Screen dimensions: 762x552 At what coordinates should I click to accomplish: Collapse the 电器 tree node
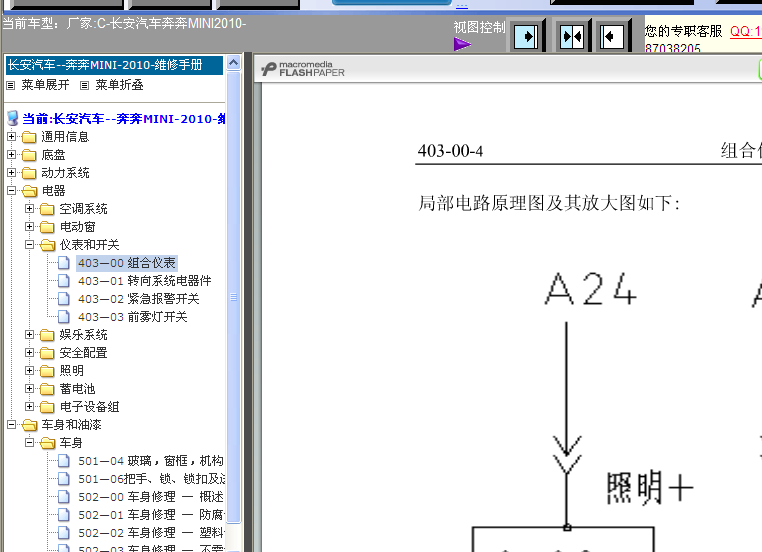click(11, 190)
